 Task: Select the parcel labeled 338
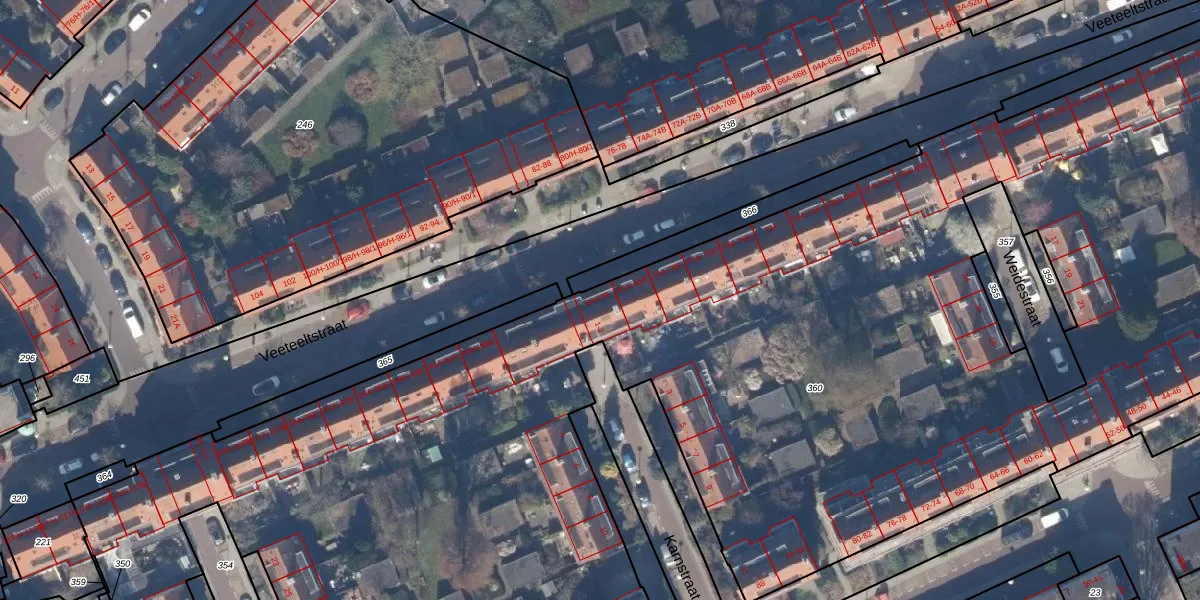coord(728,125)
